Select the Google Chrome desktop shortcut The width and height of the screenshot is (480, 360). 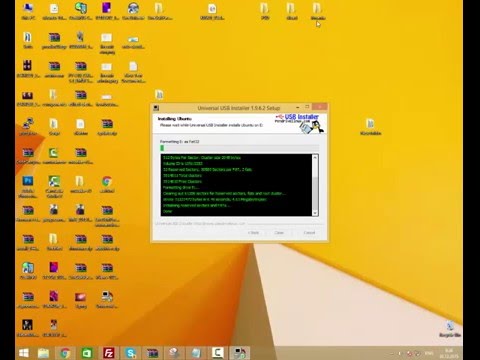point(107,185)
